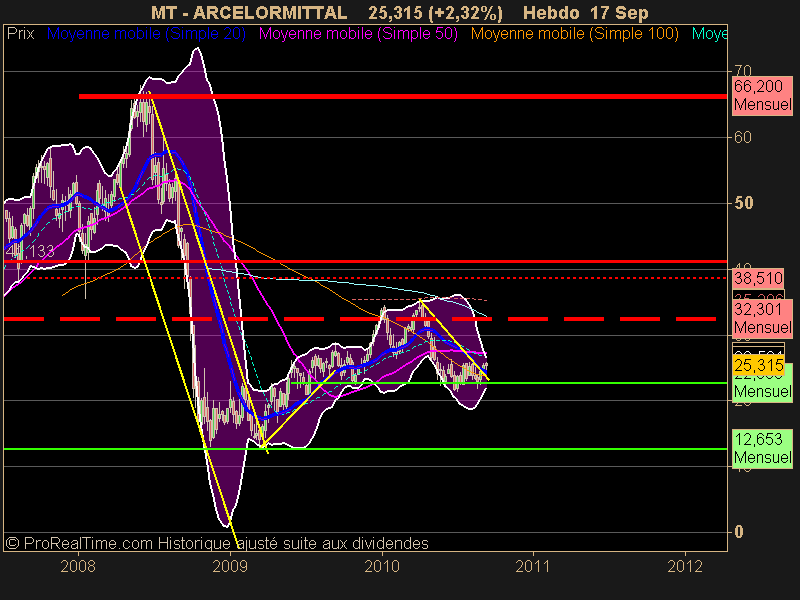Screen dimensions: 800x600
Task: Click the 2008 time axis label
Action: click(78, 566)
